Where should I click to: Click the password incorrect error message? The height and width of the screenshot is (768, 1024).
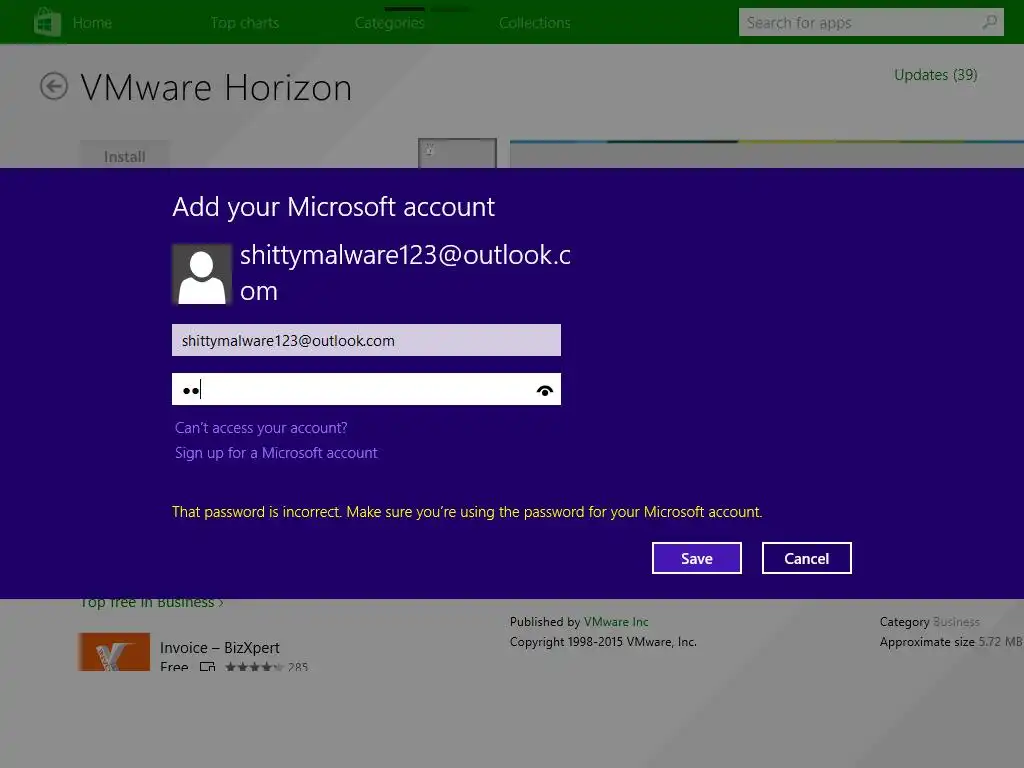tap(467, 512)
